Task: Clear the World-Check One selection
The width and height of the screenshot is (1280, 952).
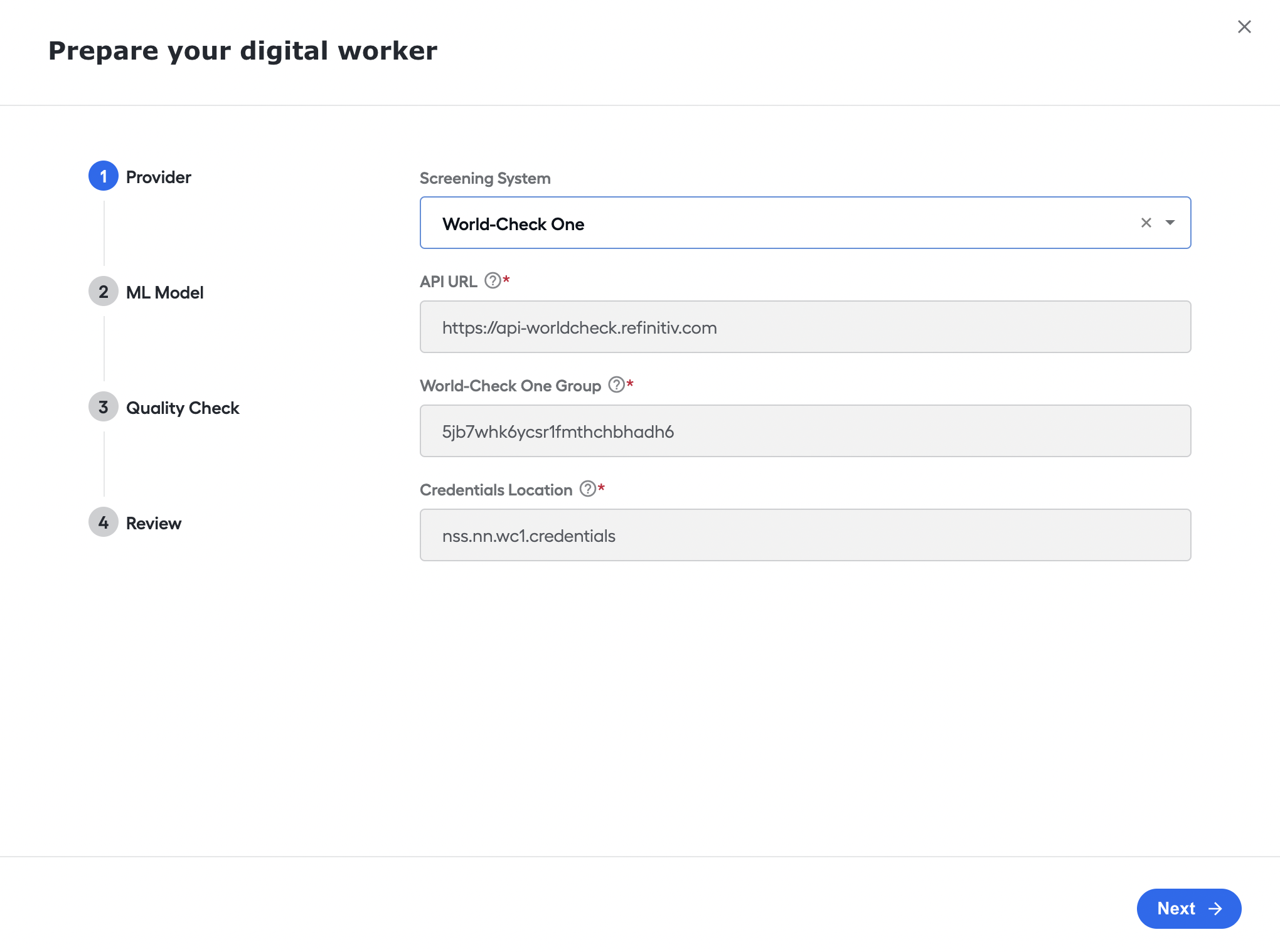Action: tap(1146, 223)
